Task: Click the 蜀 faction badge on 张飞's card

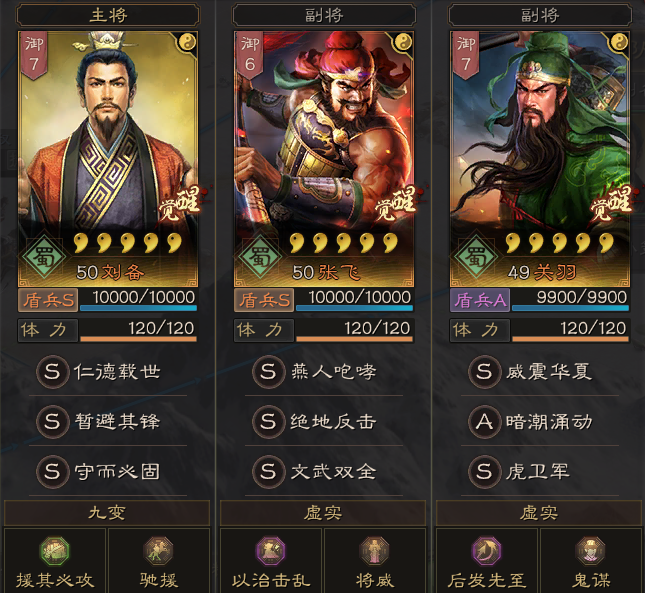Action: point(260,257)
